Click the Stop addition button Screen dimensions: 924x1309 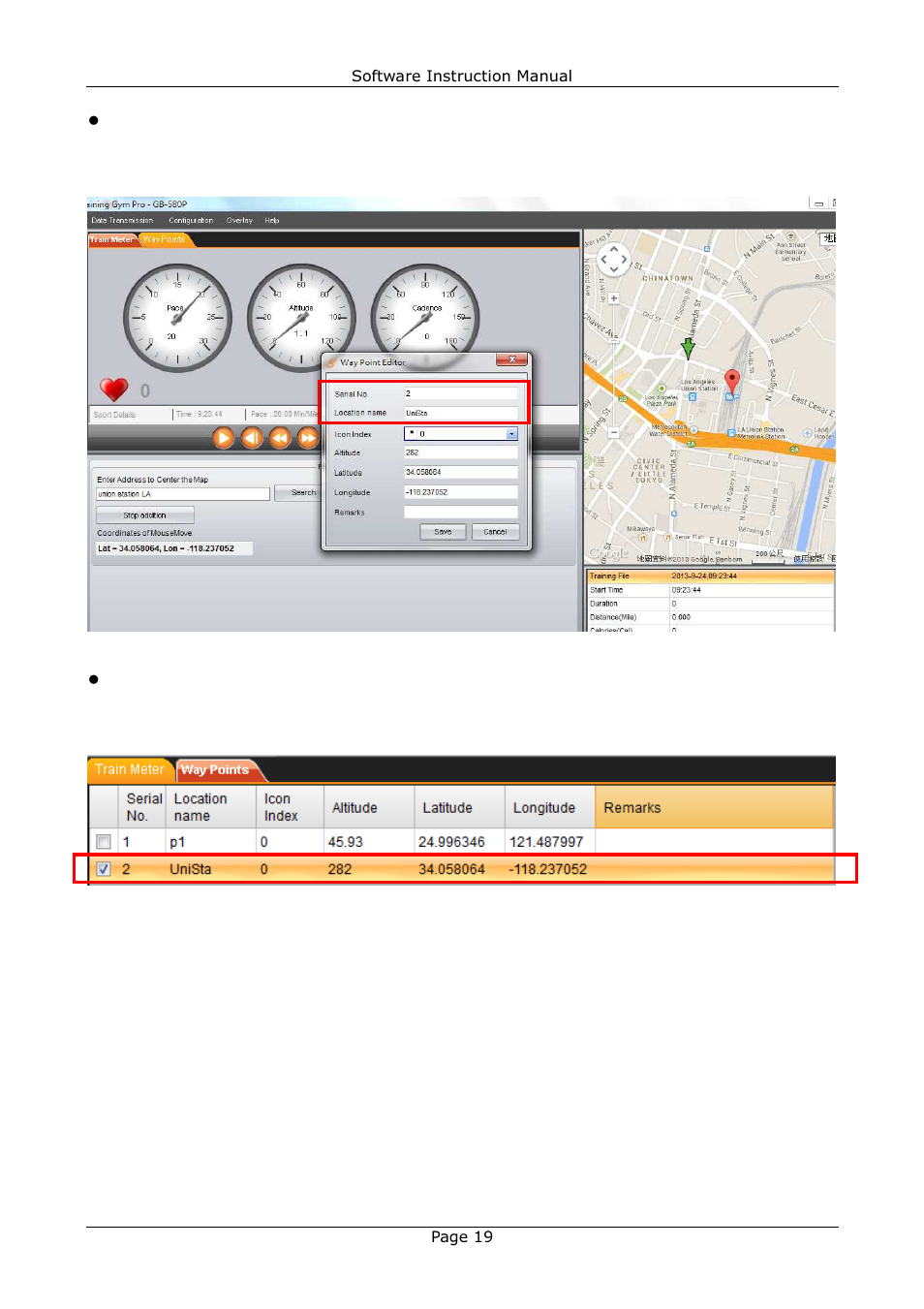[x=145, y=515]
